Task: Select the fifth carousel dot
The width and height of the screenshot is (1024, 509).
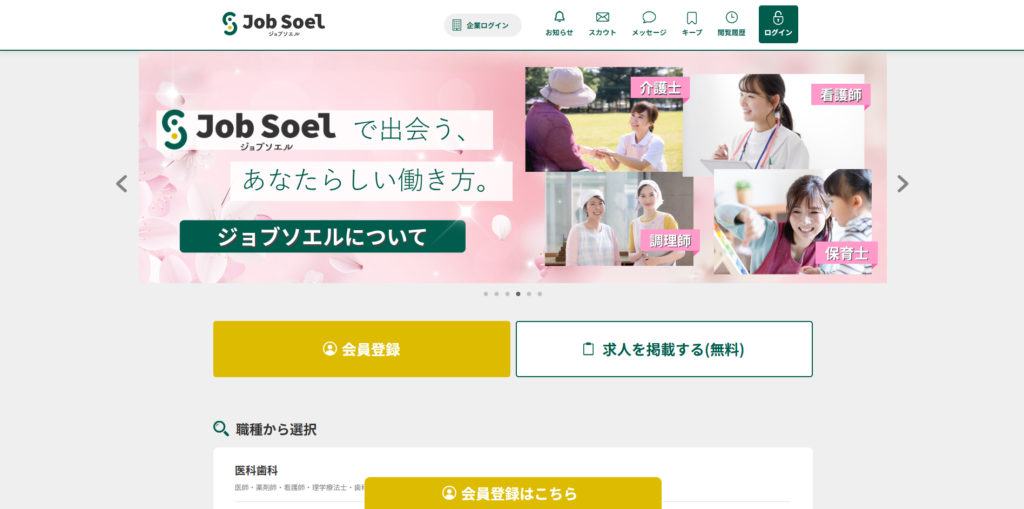Action: tap(529, 294)
